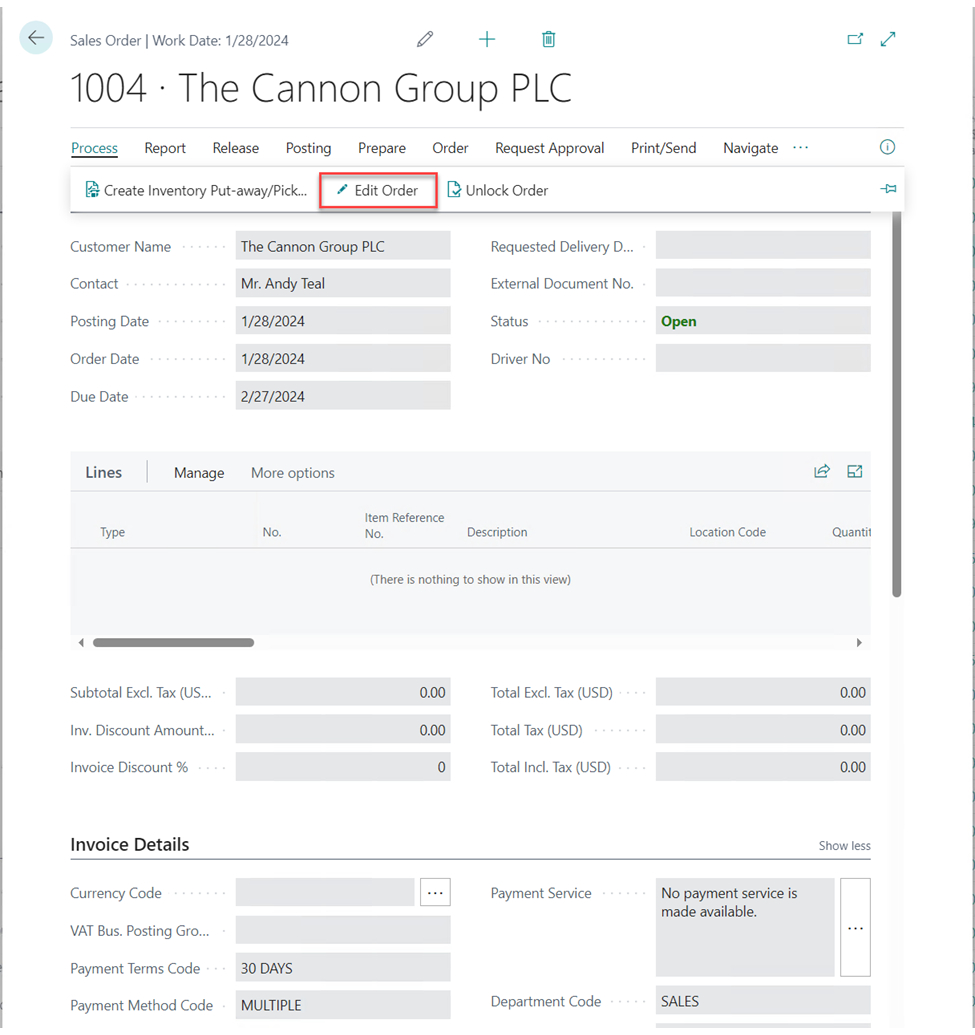Click the Unlock Order button
The image size is (975, 1035).
point(498,190)
